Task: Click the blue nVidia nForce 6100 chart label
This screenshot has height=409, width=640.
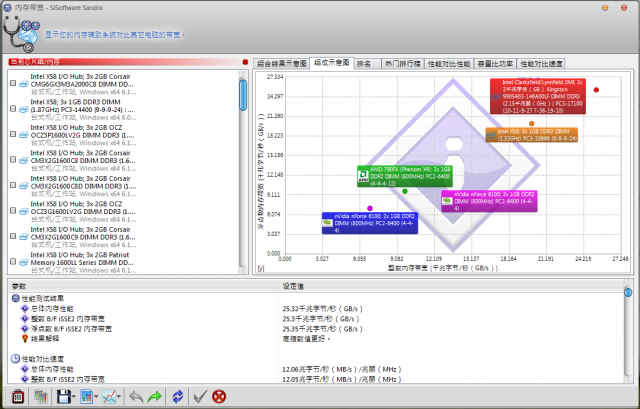Action: (x=370, y=223)
